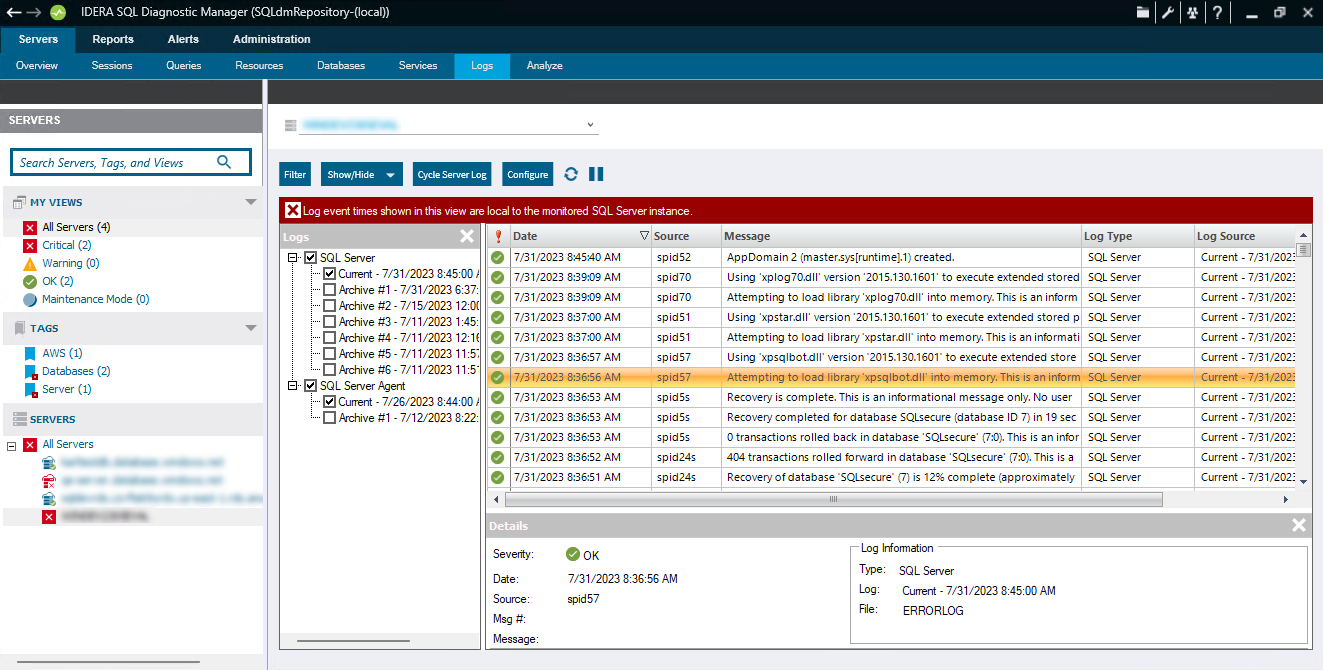Click the Filter button

coord(295,174)
